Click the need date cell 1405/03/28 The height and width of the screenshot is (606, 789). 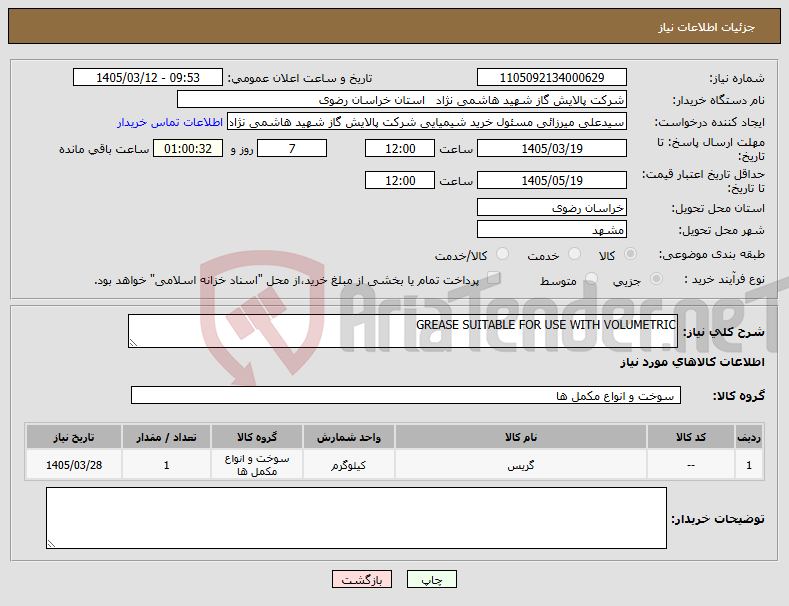tap(74, 465)
